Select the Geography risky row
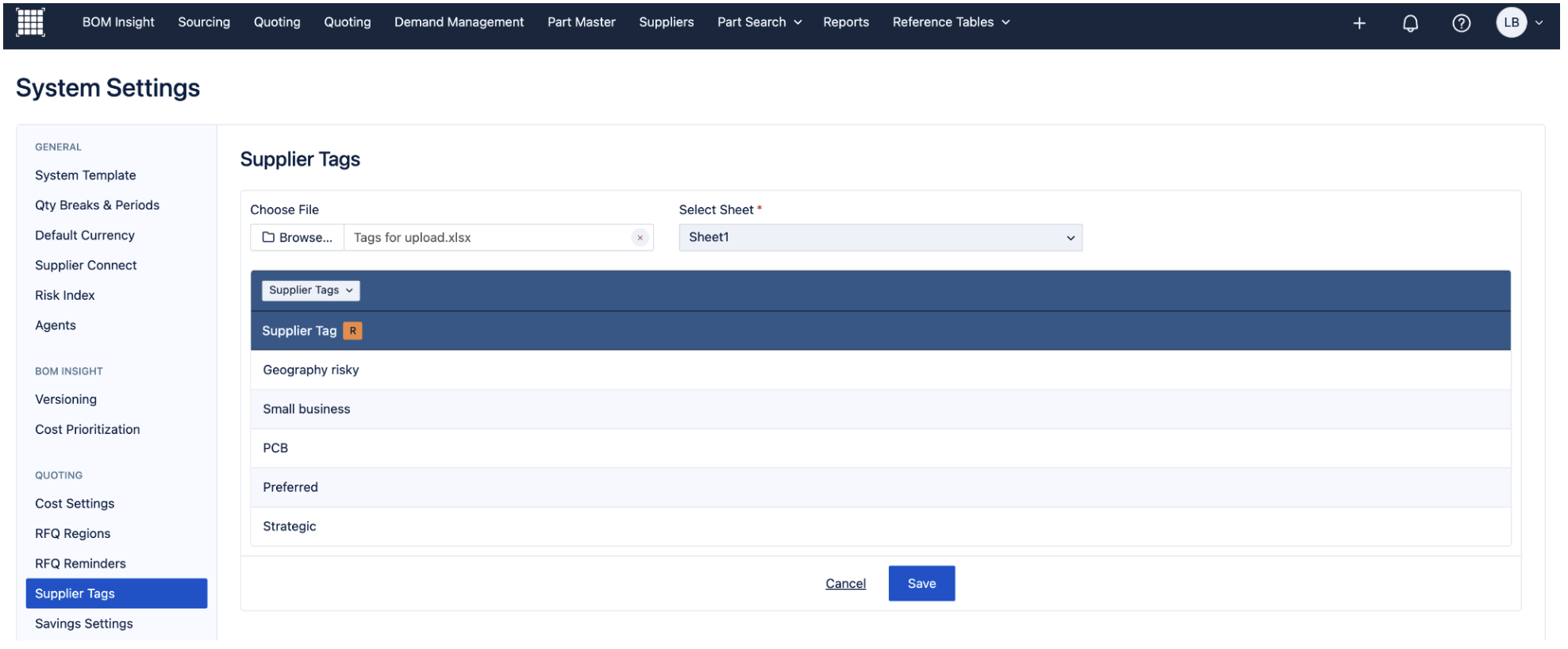Viewport: 1568px width, 649px height. pyautogui.click(x=311, y=370)
